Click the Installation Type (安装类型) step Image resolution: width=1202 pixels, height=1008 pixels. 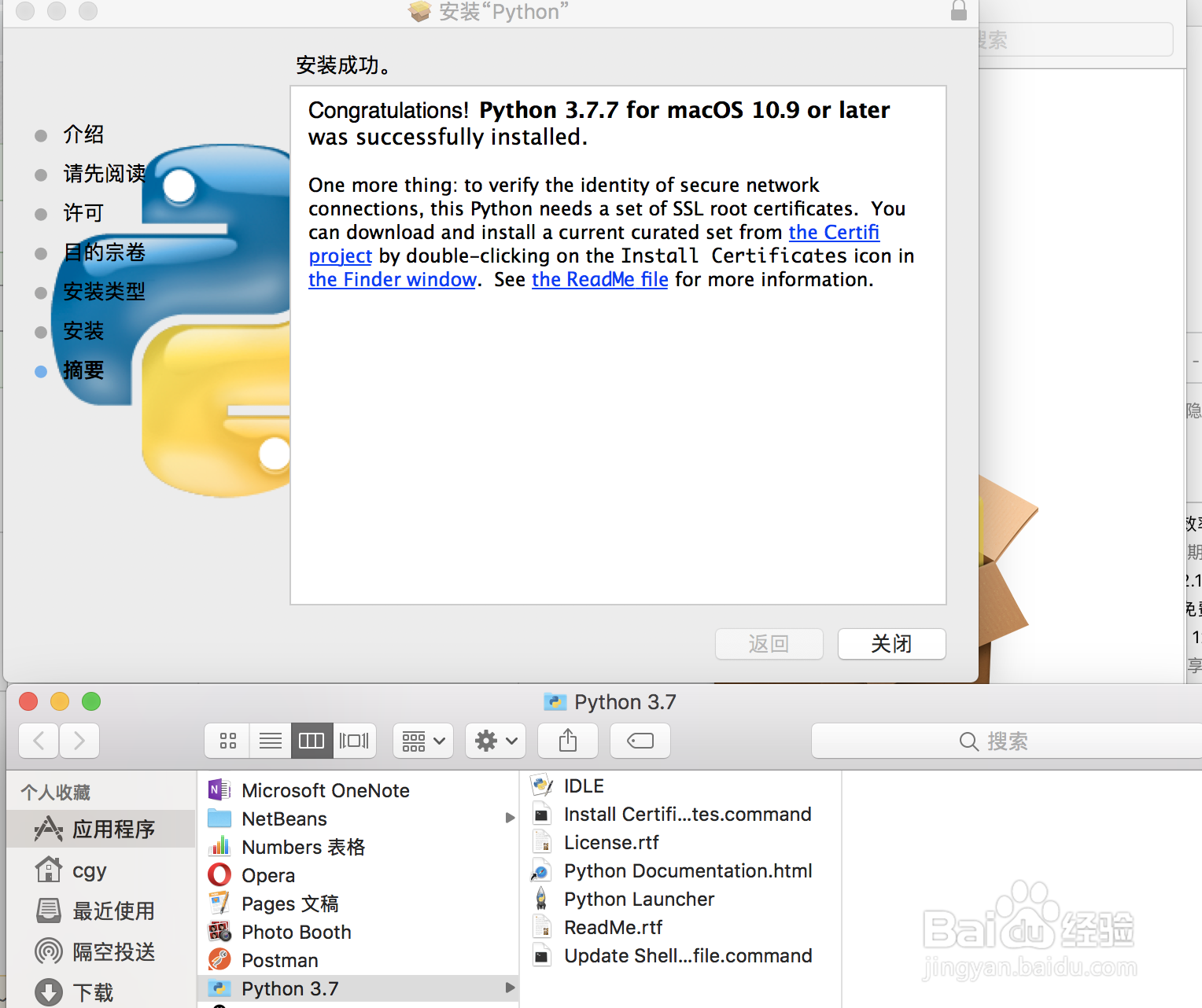pyautogui.click(x=105, y=292)
